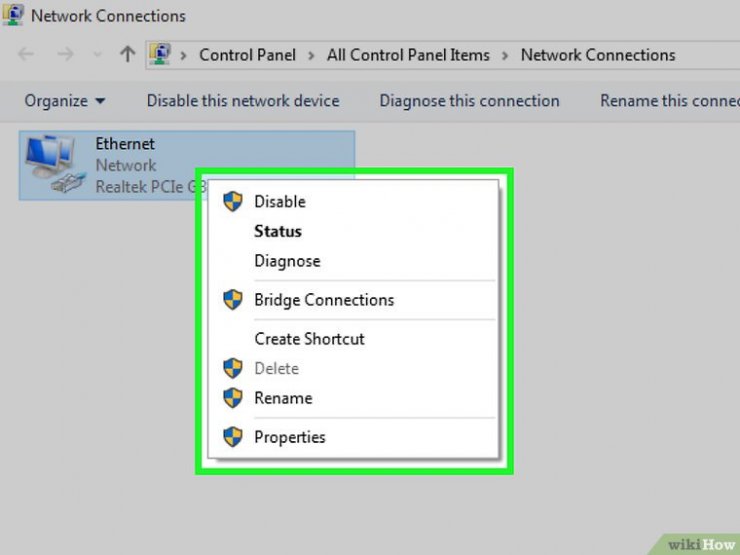Viewport: 740px width, 555px height.
Task: Expand chevron after Control Panel breadcrumb
Action: pyautogui.click(x=311, y=56)
